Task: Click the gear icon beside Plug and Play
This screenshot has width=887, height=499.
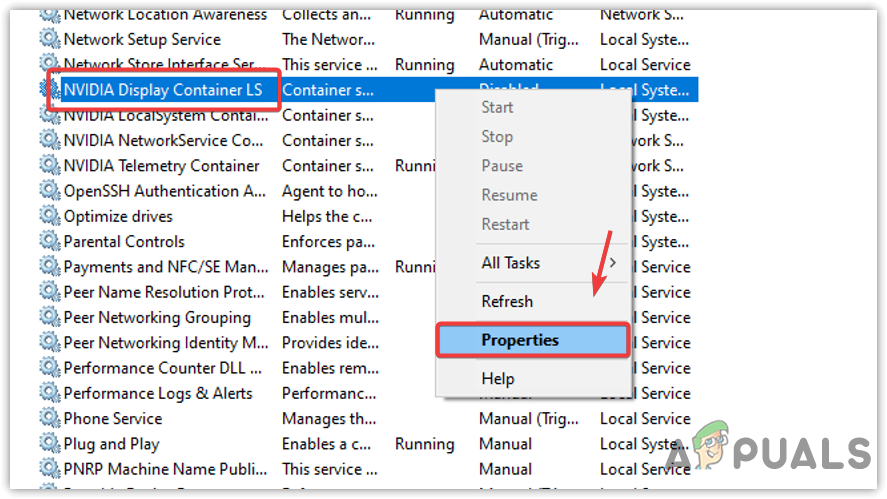Action: pos(50,444)
